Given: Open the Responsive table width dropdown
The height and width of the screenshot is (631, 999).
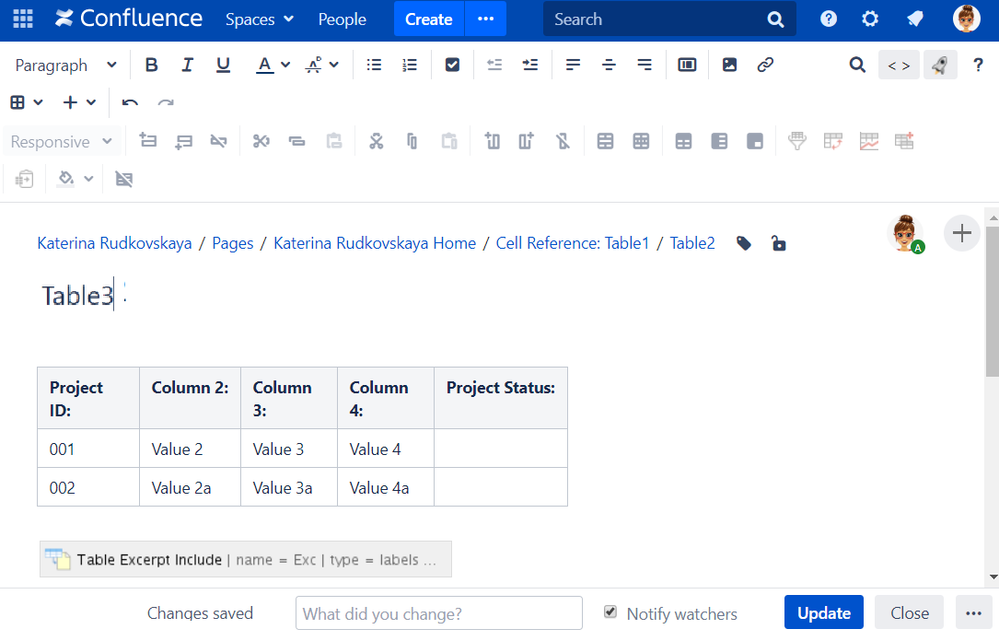Looking at the screenshot, I should [61, 141].
